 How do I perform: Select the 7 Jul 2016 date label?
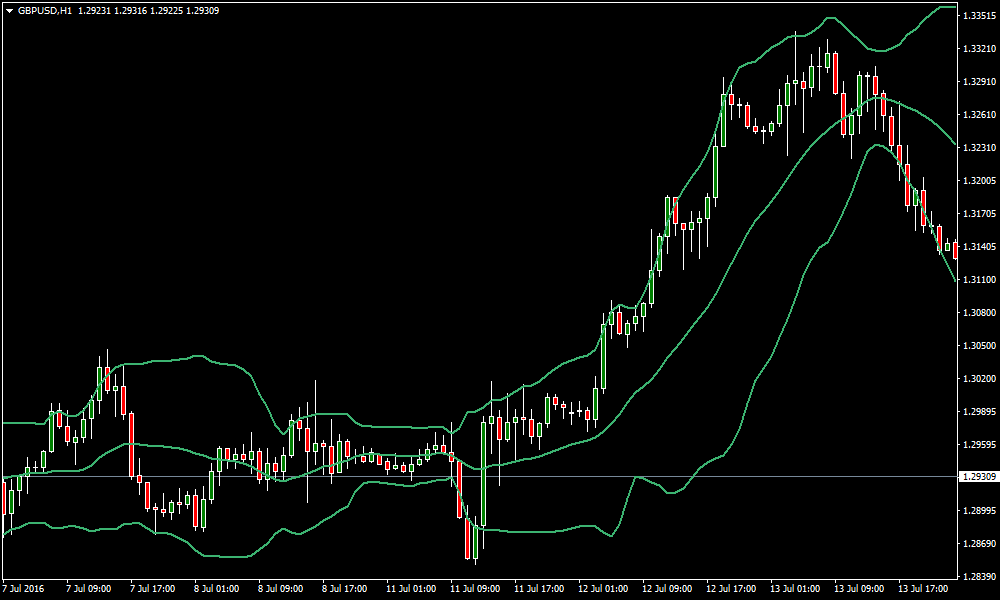pos(25,589)
